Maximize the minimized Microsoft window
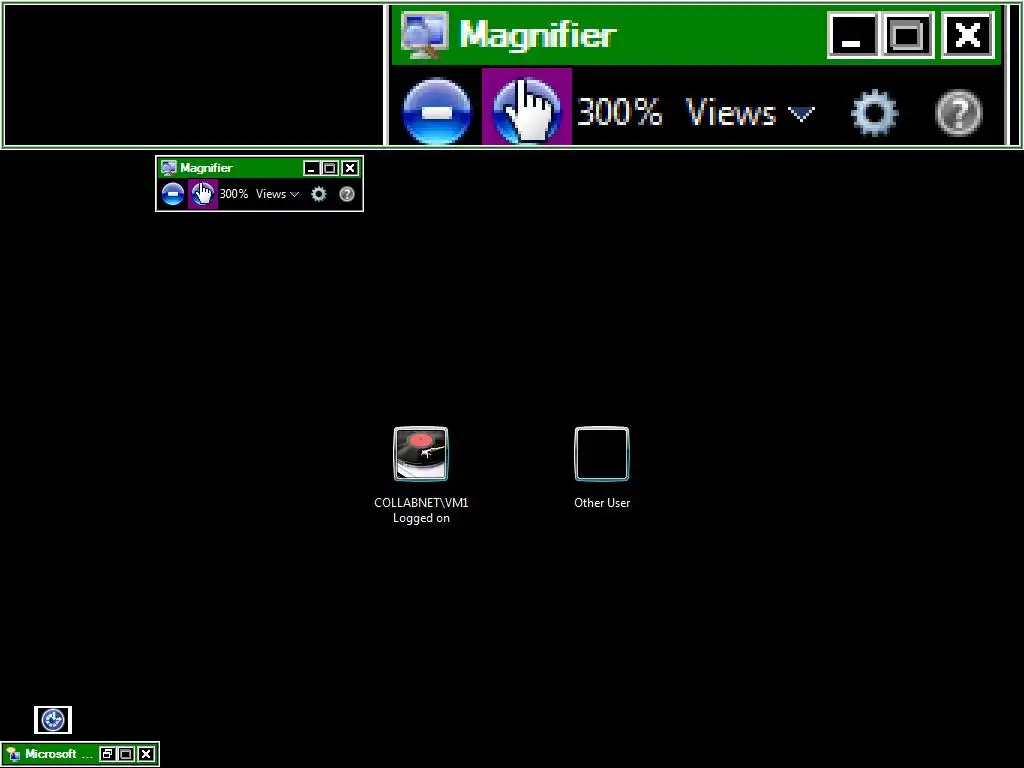The width and height of the screenshot is (1024, 768). (126, 754)
